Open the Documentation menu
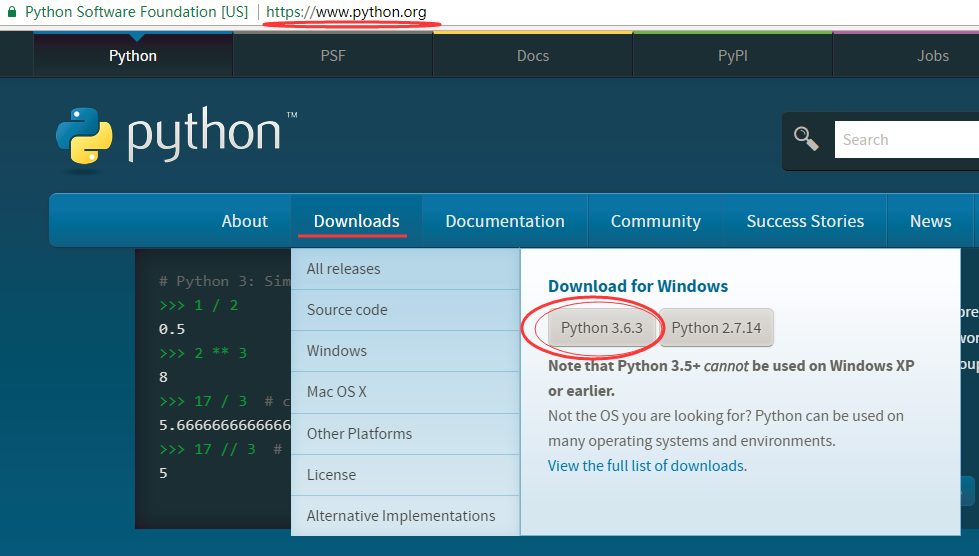979x556 pixels. point(505,221)
